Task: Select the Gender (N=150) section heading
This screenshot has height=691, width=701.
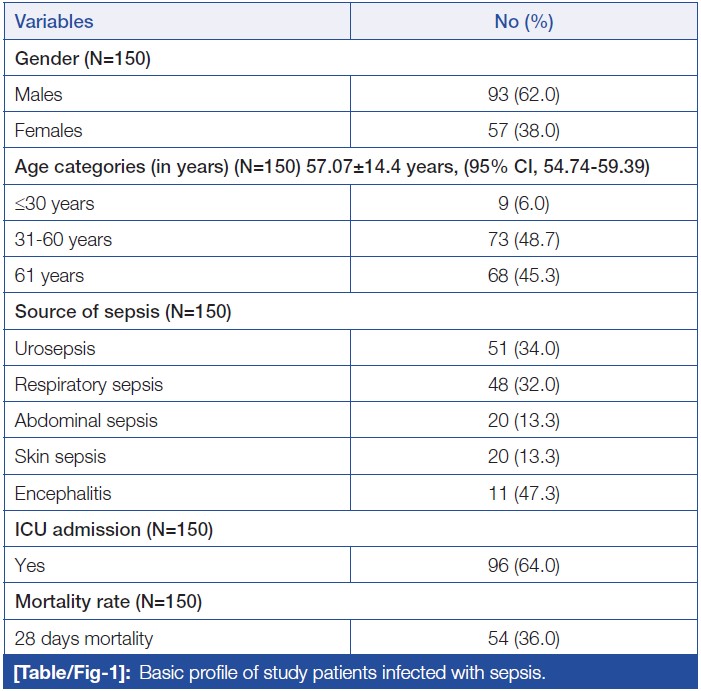Action: pyautogui.click(x=82, y=59)
